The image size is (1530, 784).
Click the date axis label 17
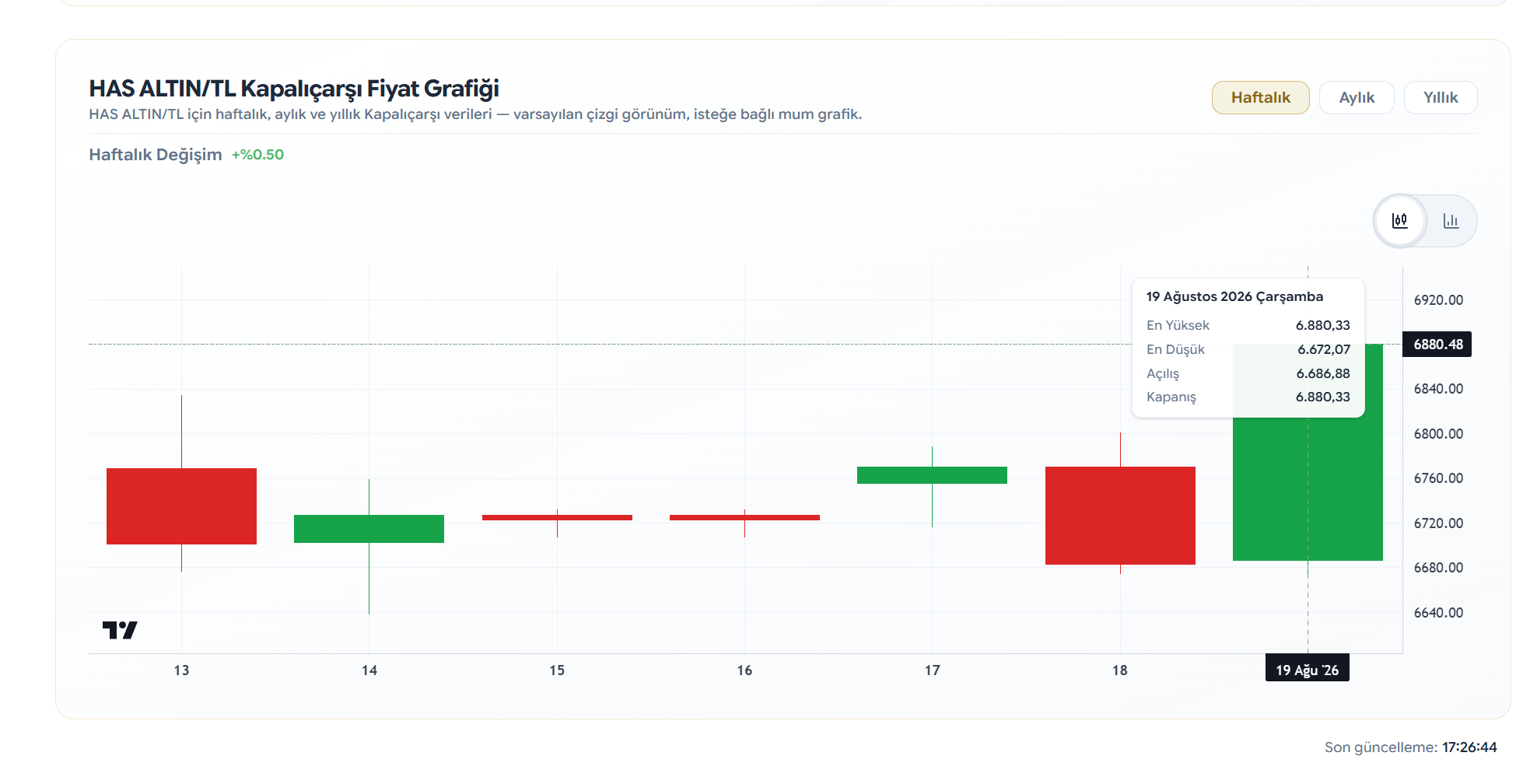pyautogui.click(x=932, y=670)
